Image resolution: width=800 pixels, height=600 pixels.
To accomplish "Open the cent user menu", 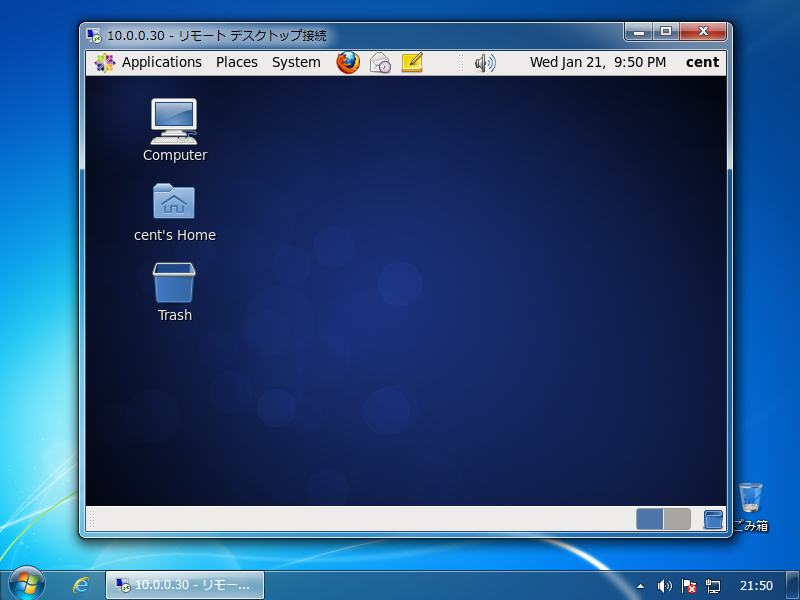I will point(702,62).
